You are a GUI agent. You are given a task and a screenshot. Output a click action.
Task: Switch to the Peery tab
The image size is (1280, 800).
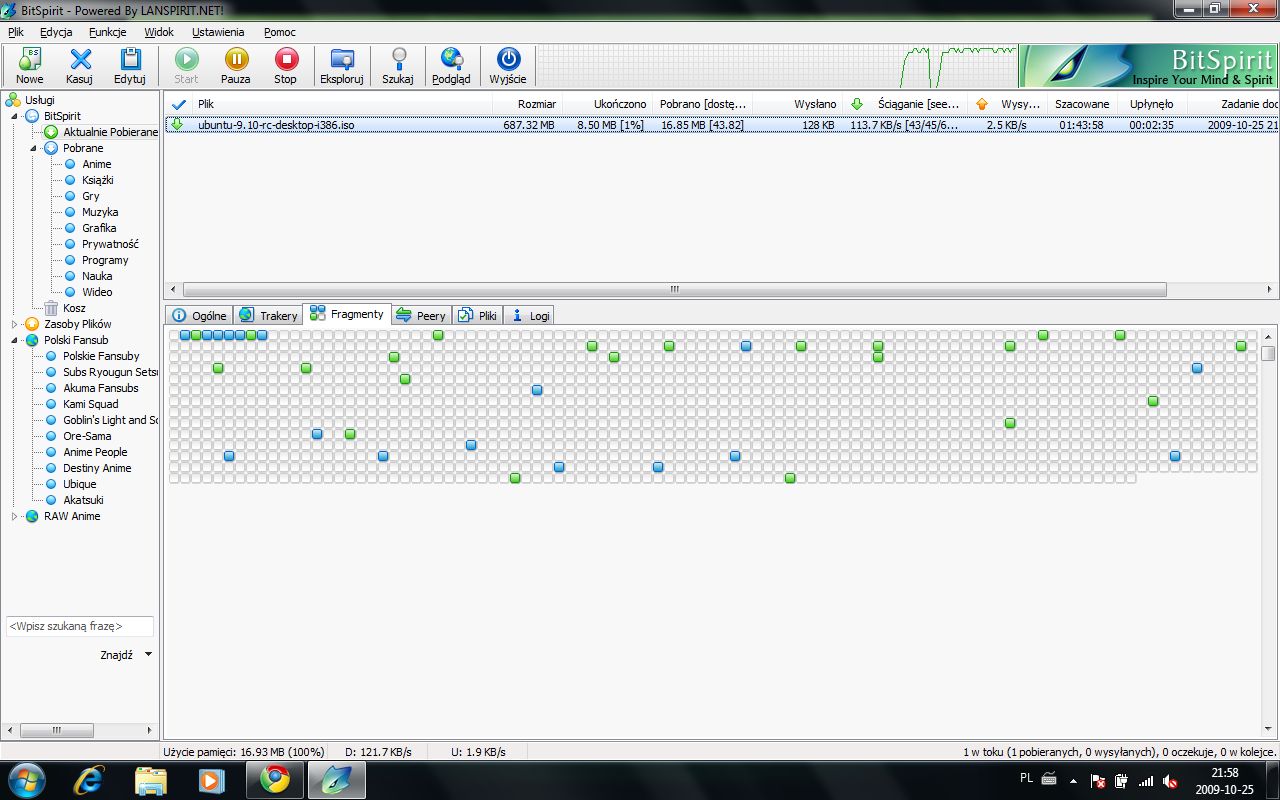[421, 315]
